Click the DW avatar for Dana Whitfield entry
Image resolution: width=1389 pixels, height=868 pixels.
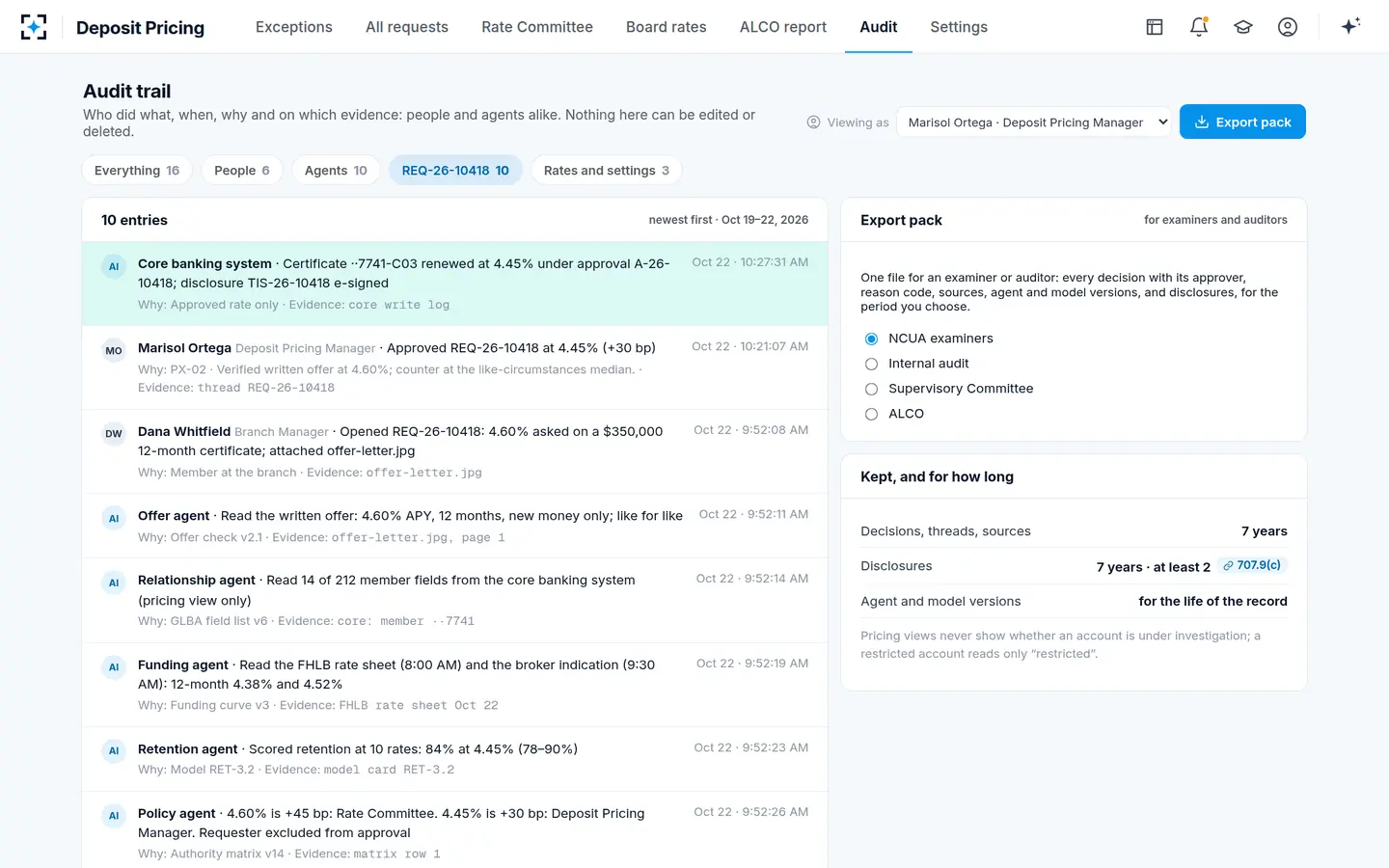pos(114,434)
